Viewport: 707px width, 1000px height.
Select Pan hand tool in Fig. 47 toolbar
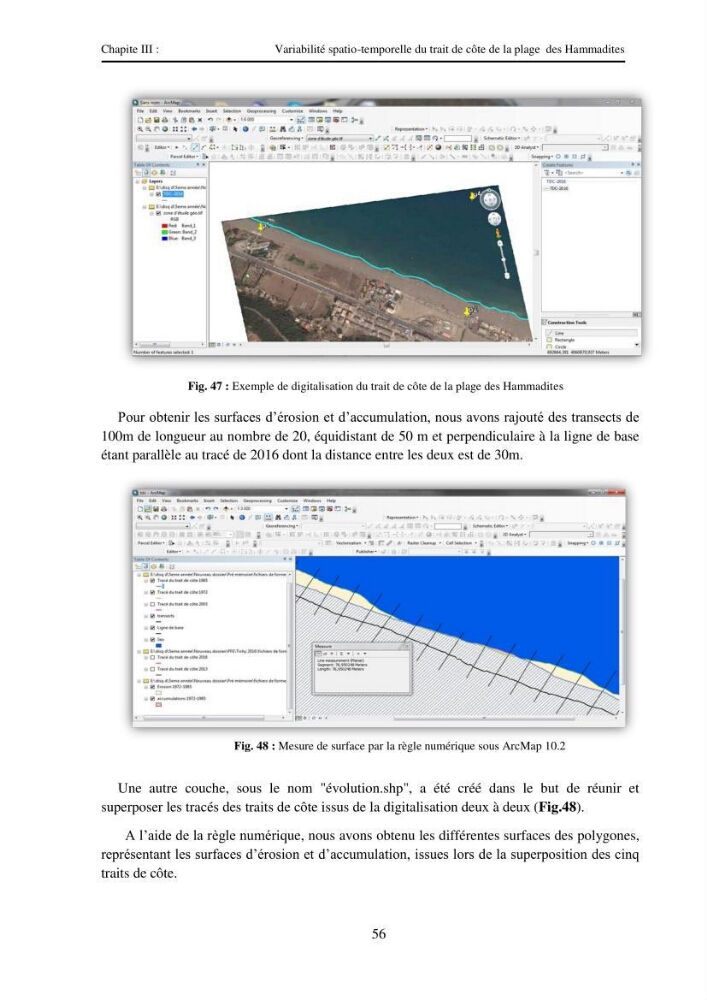coord(156,129)
